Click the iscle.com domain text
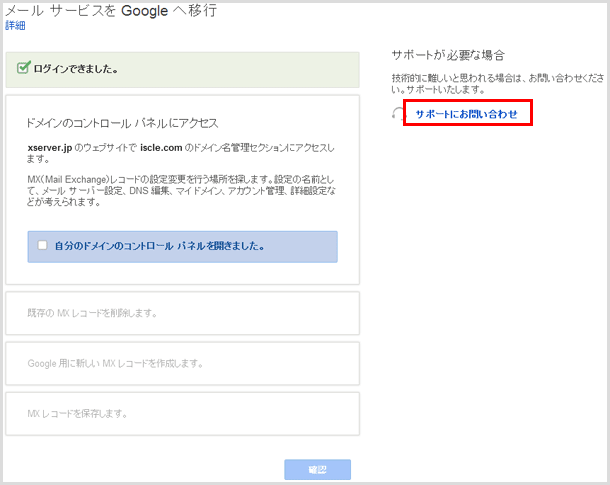 click(161, 148)
